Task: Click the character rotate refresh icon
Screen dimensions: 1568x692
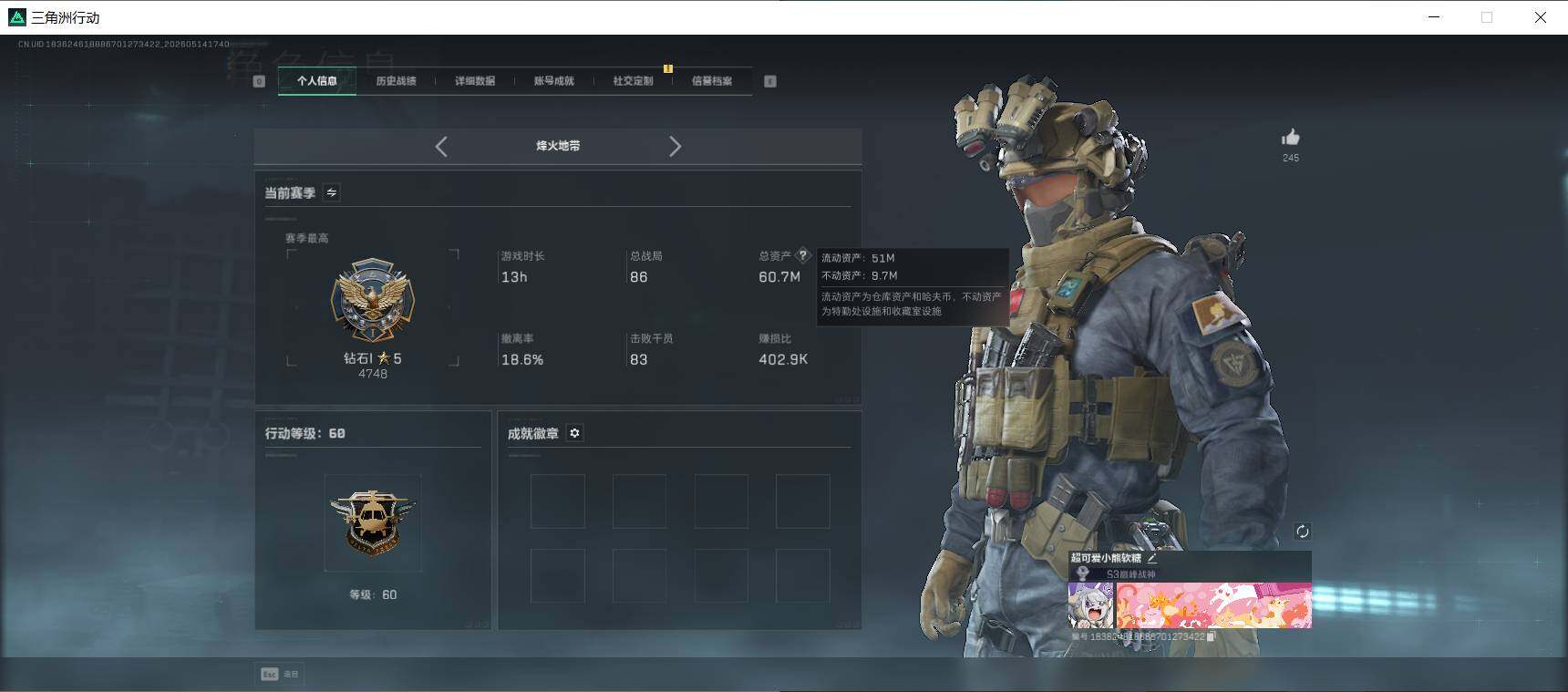Action: tap(1302, 531)
